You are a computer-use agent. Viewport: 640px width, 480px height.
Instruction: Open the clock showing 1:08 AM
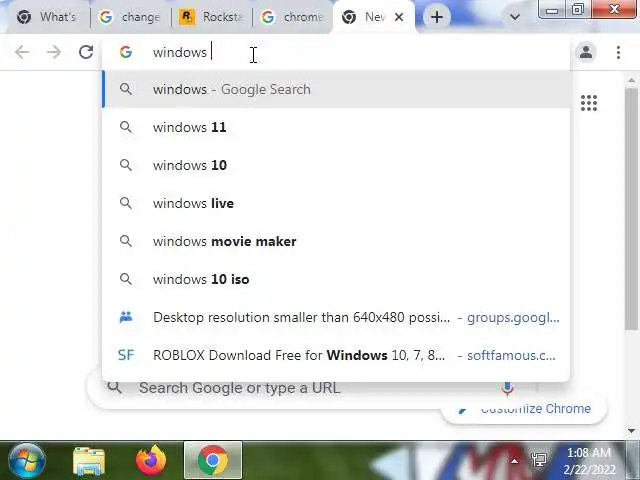click(589, 461)
